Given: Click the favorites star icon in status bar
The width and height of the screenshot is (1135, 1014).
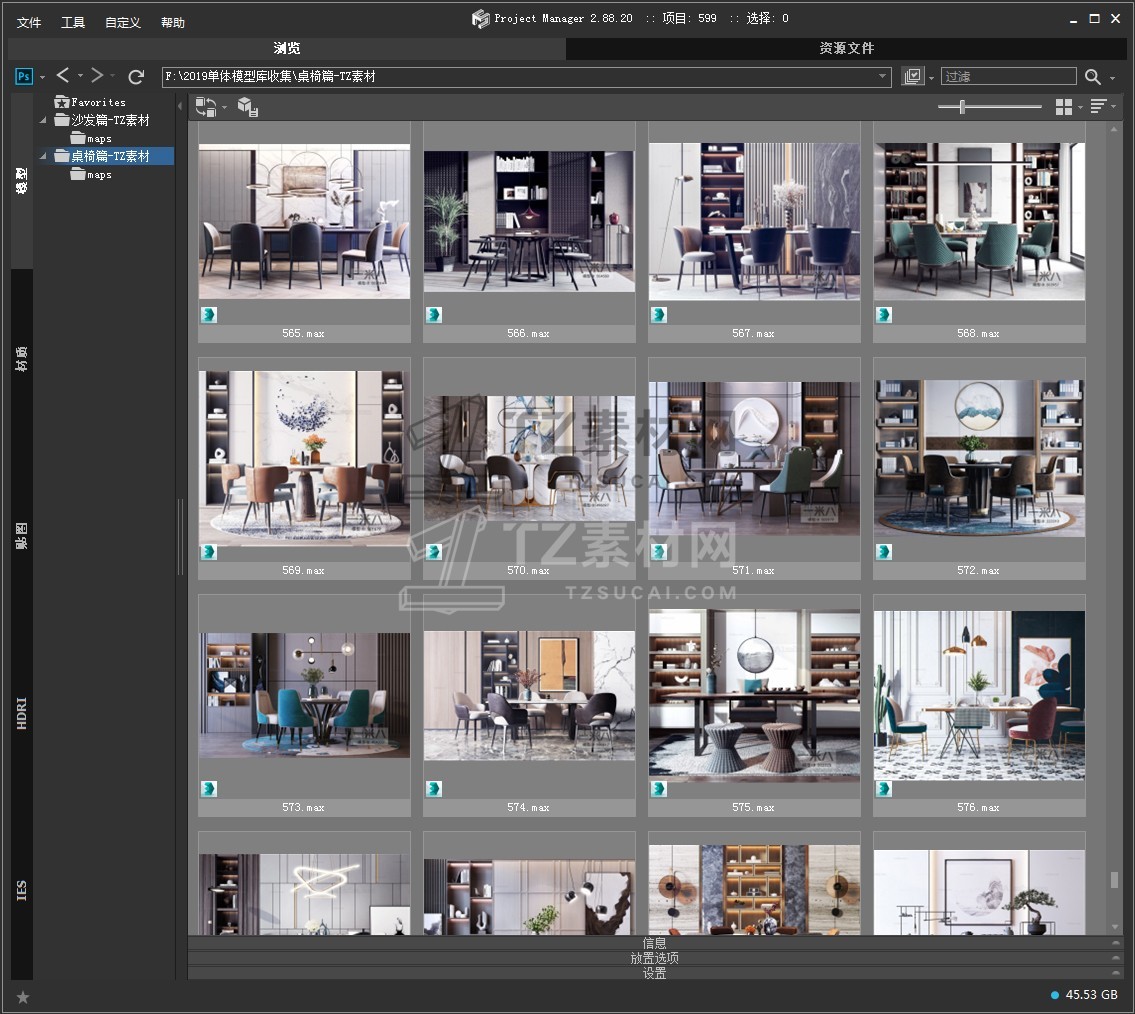Looking at the screenshot, I should [23, 997].
